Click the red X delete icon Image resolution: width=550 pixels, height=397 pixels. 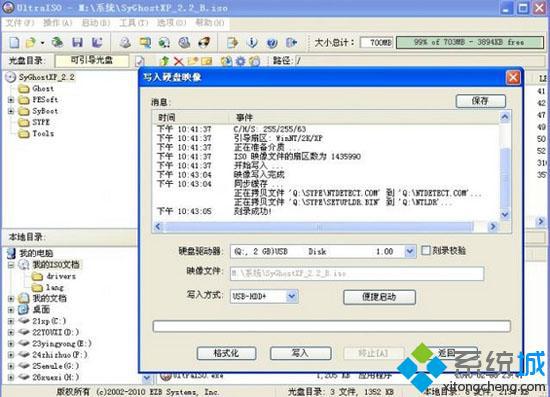(x=179, y=61)
